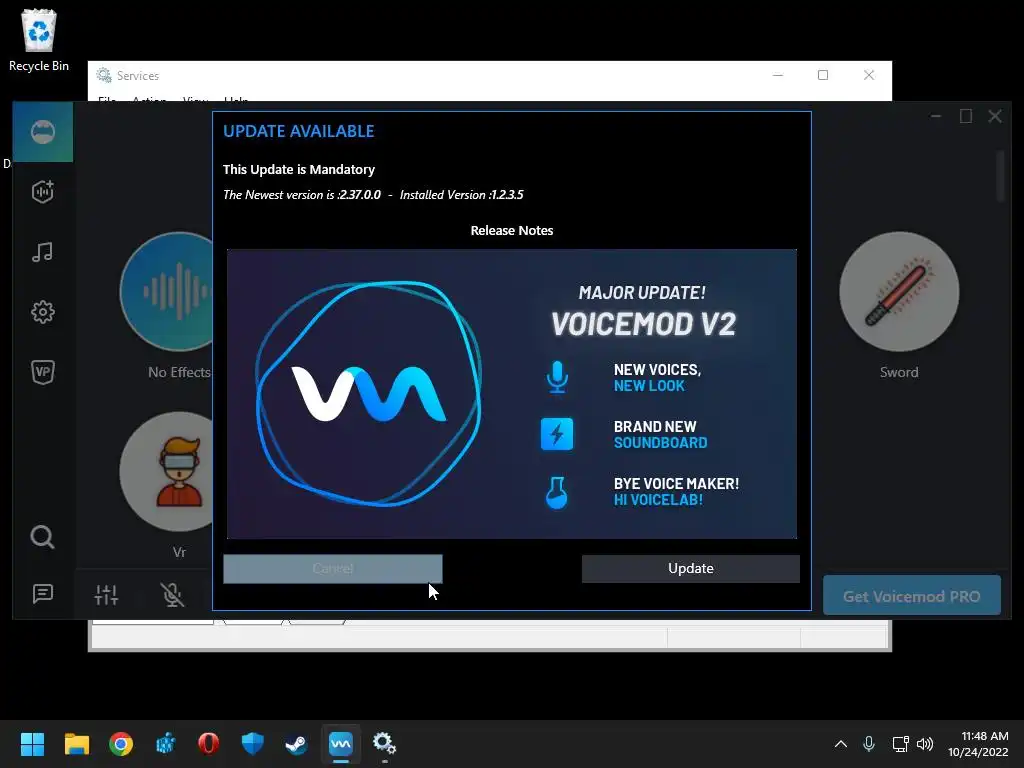Open the Voicelab icon in sidebar
This screenshot has height=768, width=1024.
pos(42,191)
